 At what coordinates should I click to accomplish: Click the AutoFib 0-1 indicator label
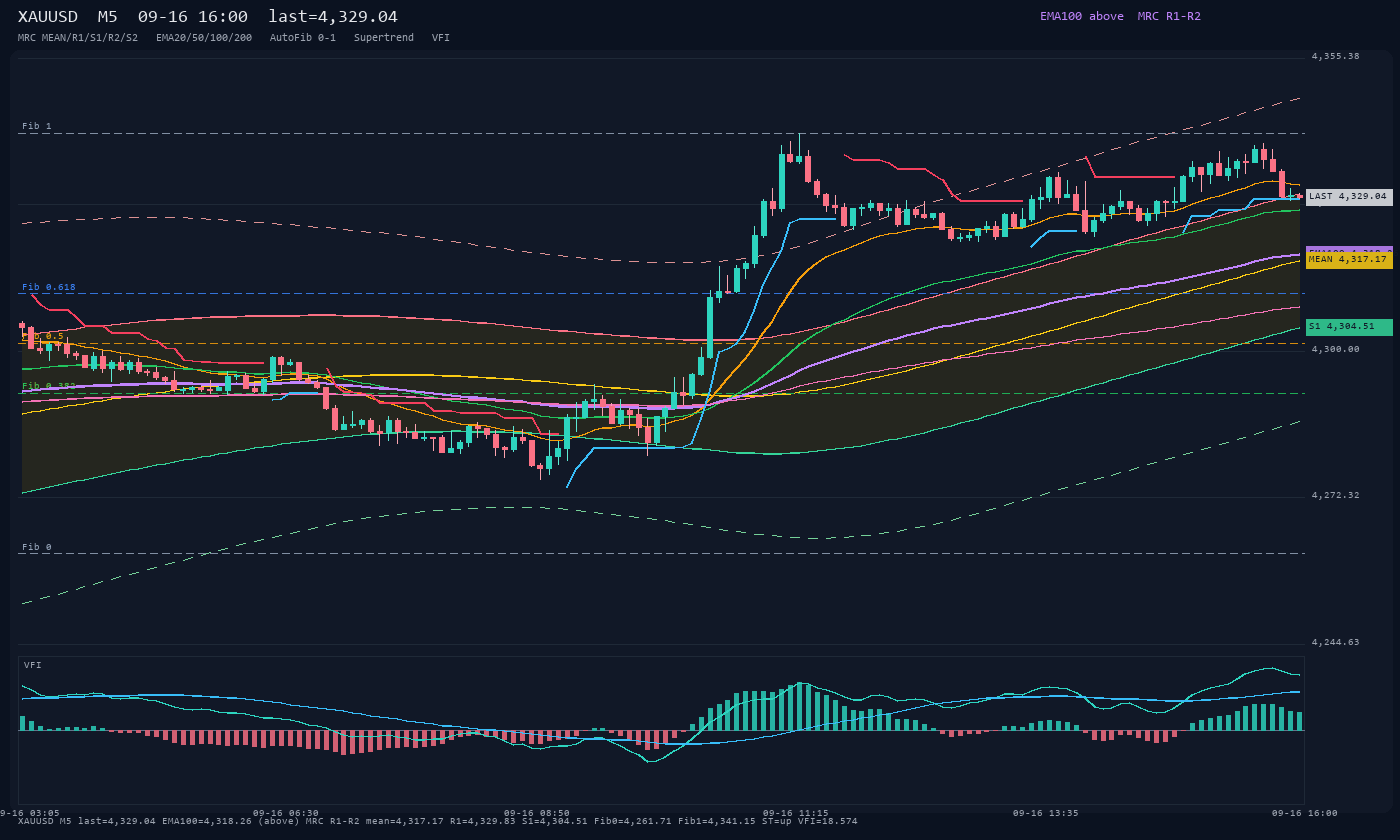303,38
